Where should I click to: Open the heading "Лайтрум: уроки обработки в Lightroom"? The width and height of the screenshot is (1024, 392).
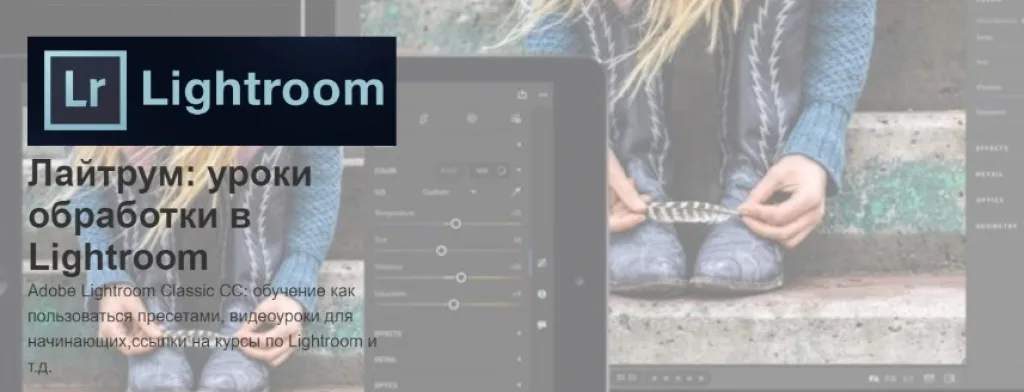tap(170, 217)
